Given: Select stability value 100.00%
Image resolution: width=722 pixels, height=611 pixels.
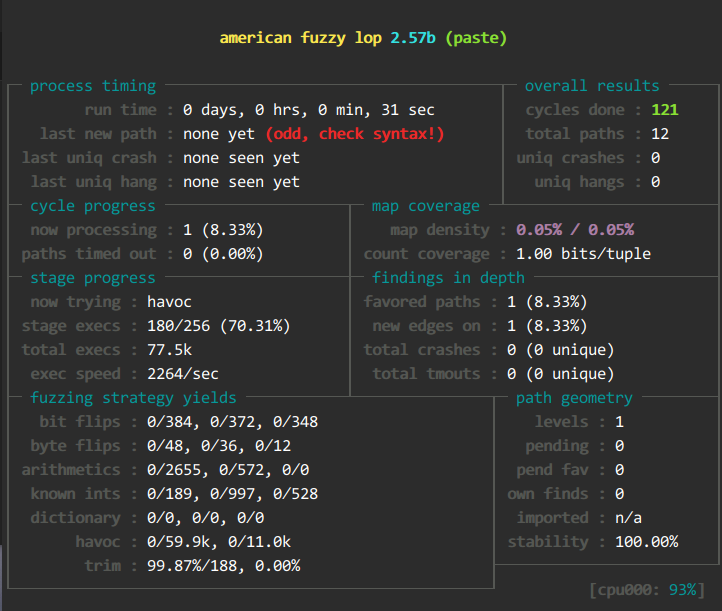Looking at the screenshot, I should (x=647, y=541).
